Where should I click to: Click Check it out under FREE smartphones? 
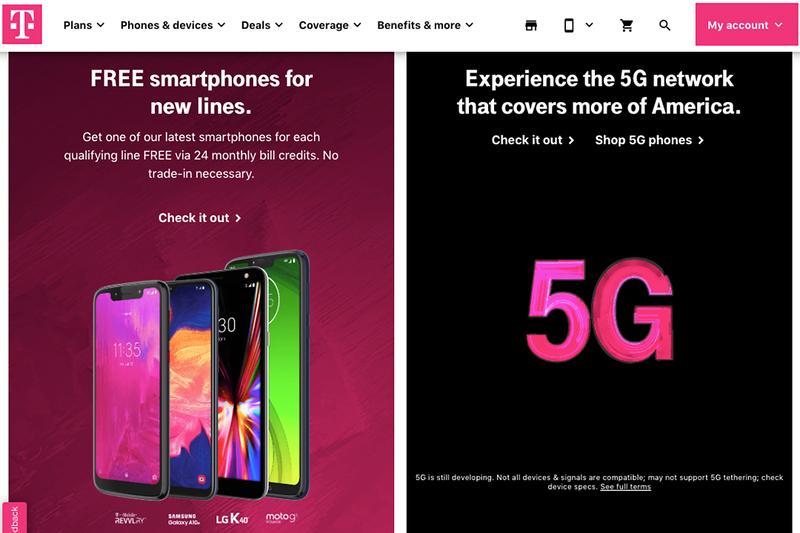click(199, 218)
